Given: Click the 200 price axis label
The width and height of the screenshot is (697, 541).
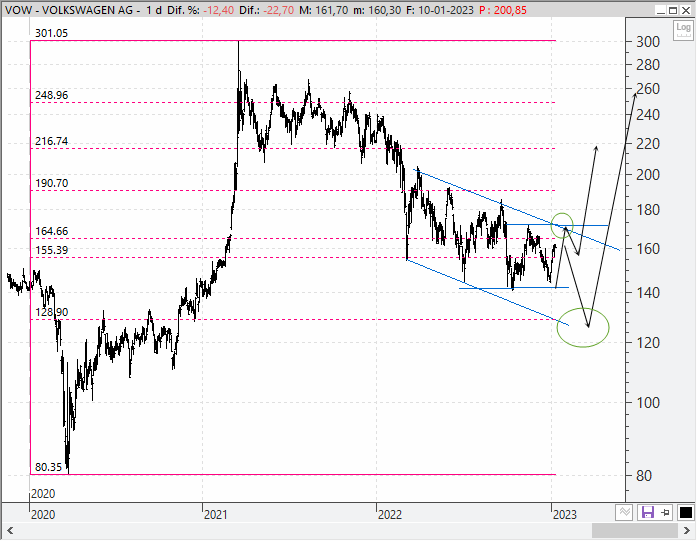Looking at the screenshot, I should [x=648, y=175].
